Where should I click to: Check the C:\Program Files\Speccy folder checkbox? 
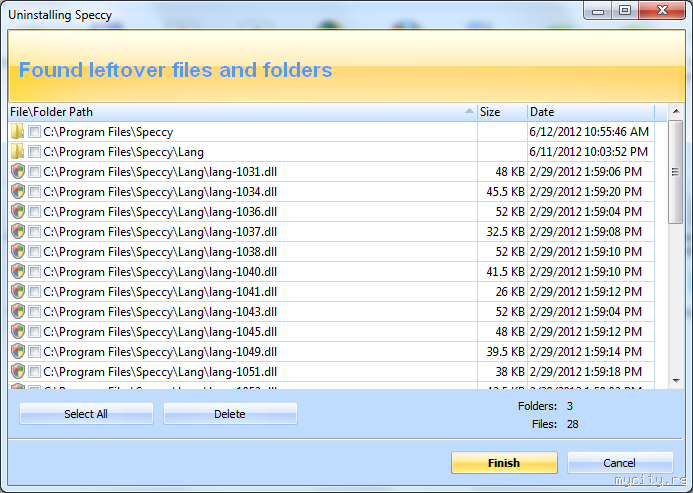(x=34, y=132)
